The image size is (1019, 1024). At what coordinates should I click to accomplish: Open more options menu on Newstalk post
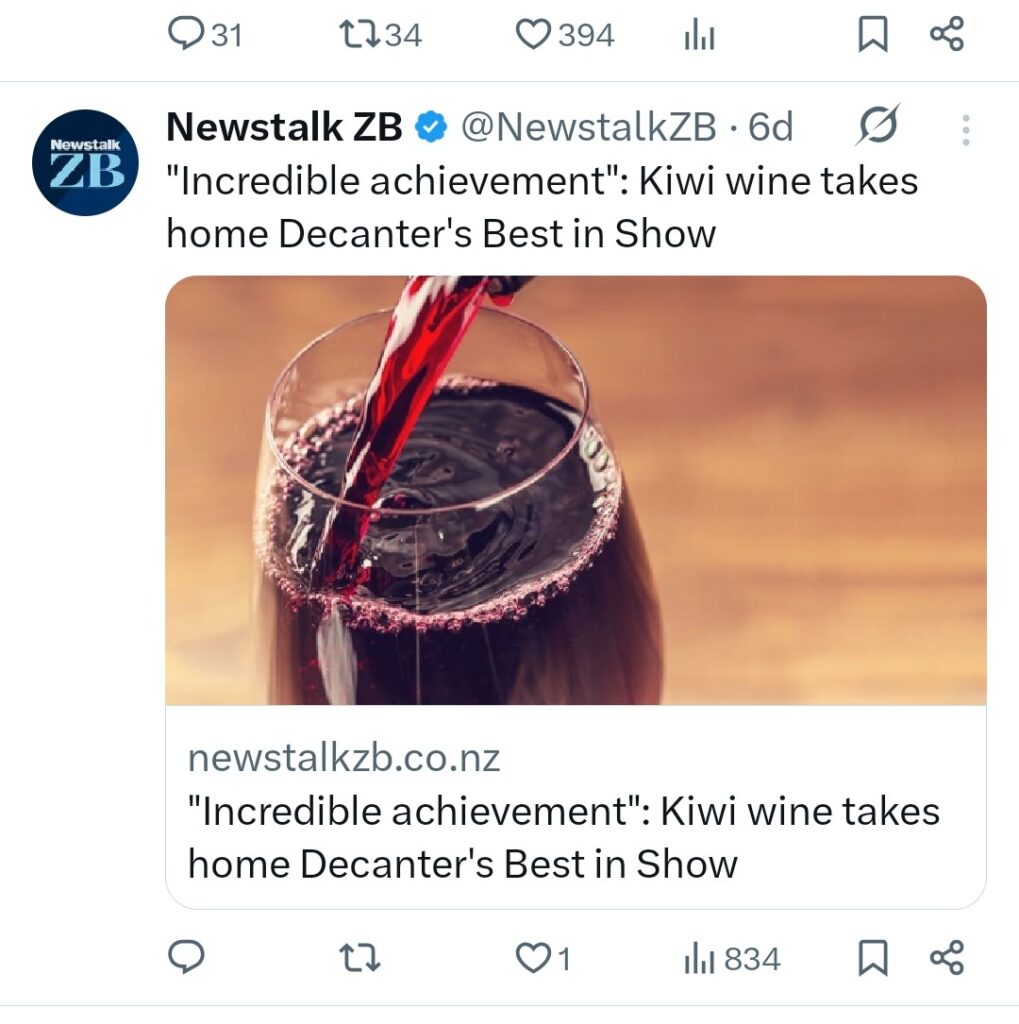click(965, 129)
